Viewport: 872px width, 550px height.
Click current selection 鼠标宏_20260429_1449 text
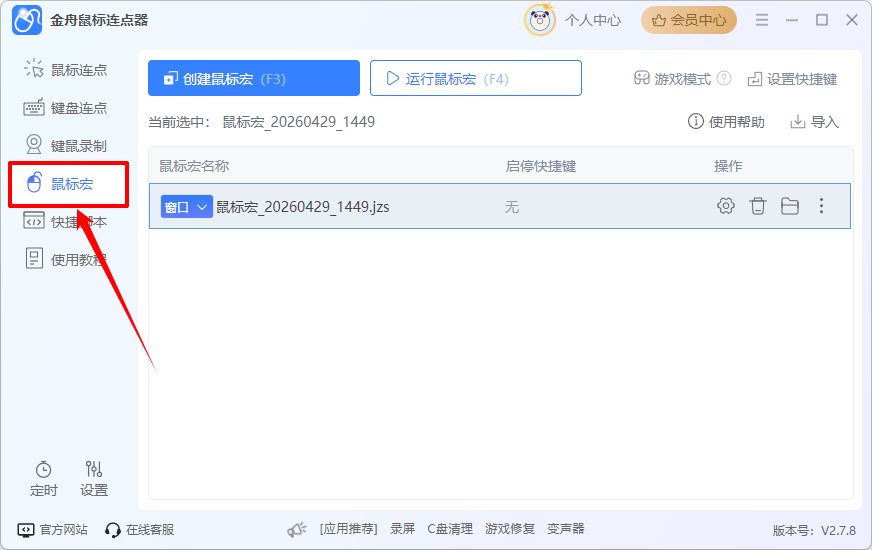point(299,122)
